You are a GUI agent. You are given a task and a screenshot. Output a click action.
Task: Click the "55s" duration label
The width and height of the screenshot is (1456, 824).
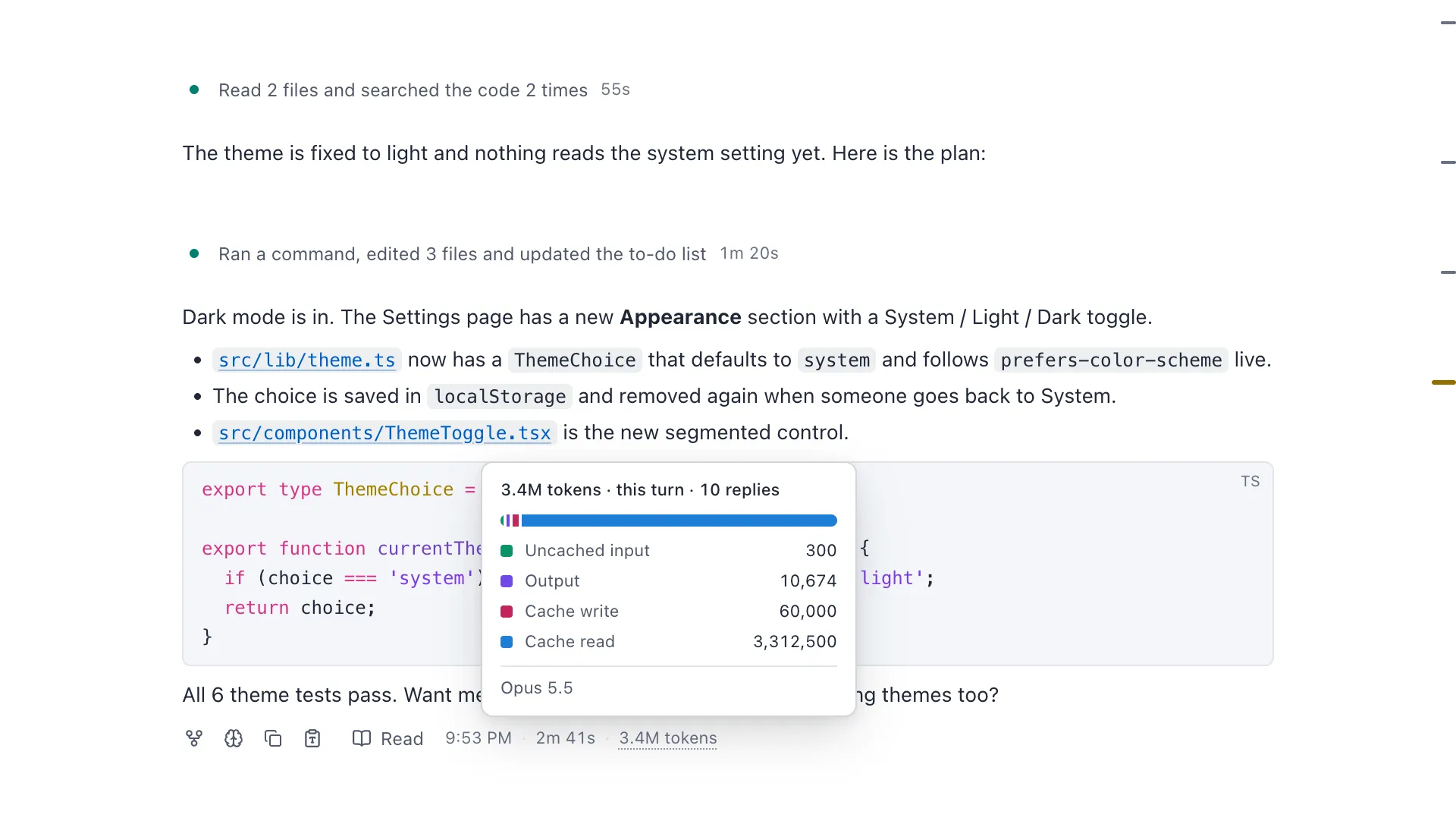pos(615,90)
